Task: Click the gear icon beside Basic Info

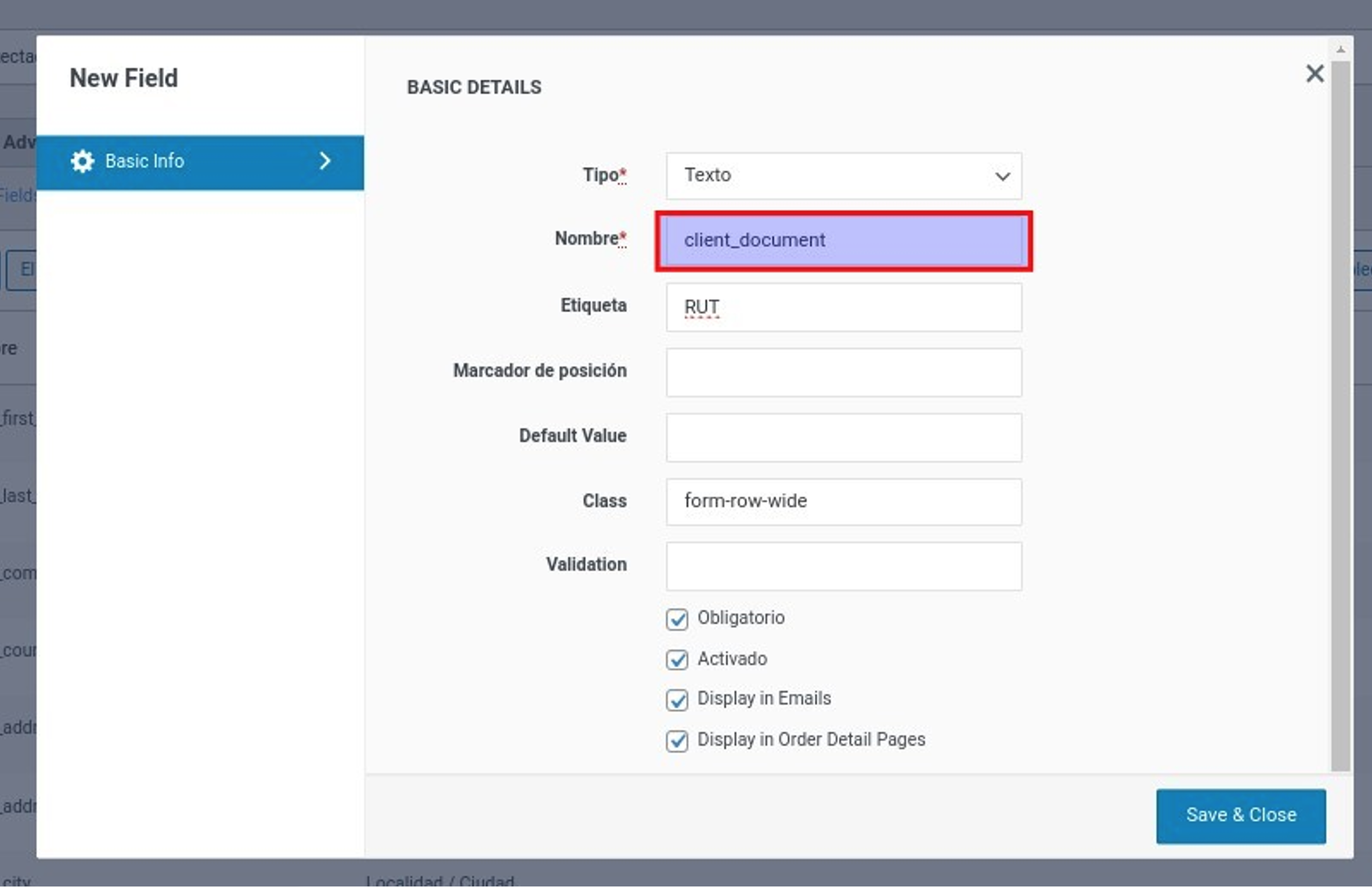Action: click(82, 161)
